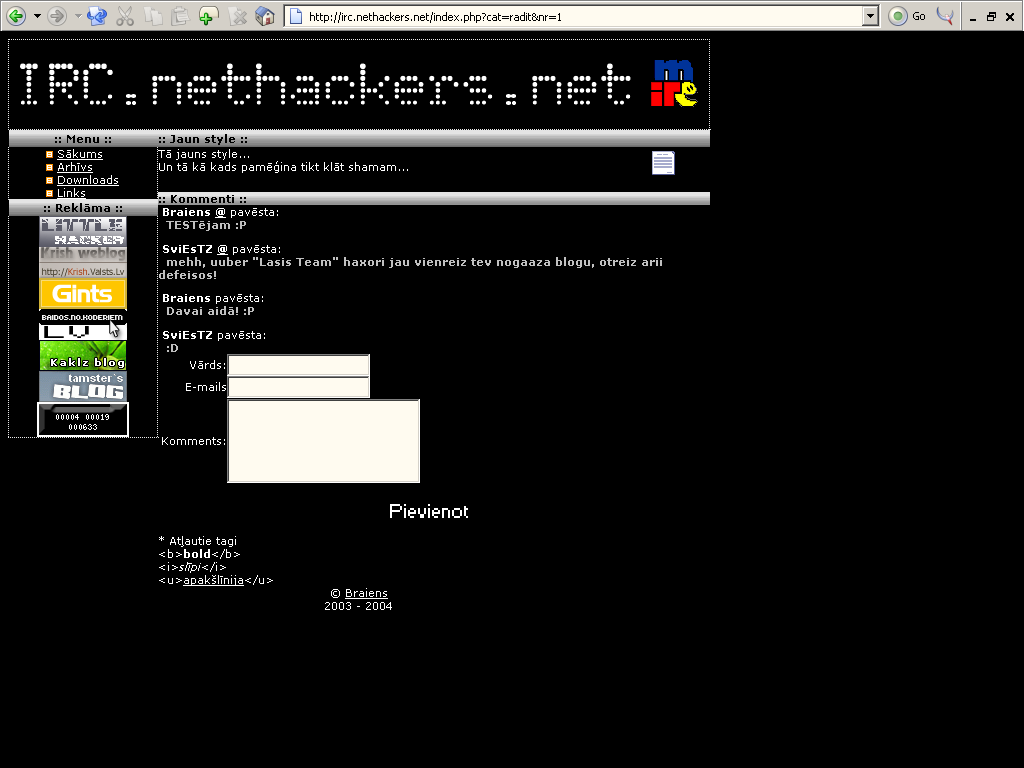Open the document icon beside the post

pyautogui.click(x=663, y=163)
